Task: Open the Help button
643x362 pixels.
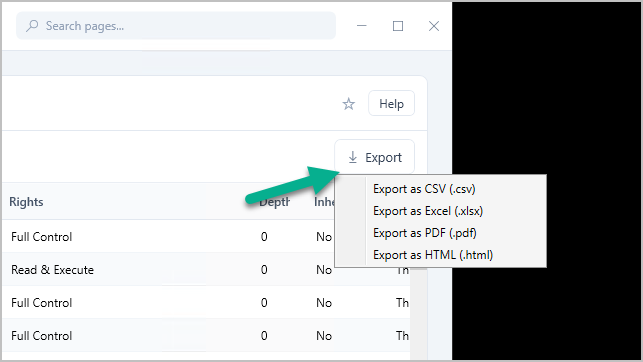Action: point(391,104)
